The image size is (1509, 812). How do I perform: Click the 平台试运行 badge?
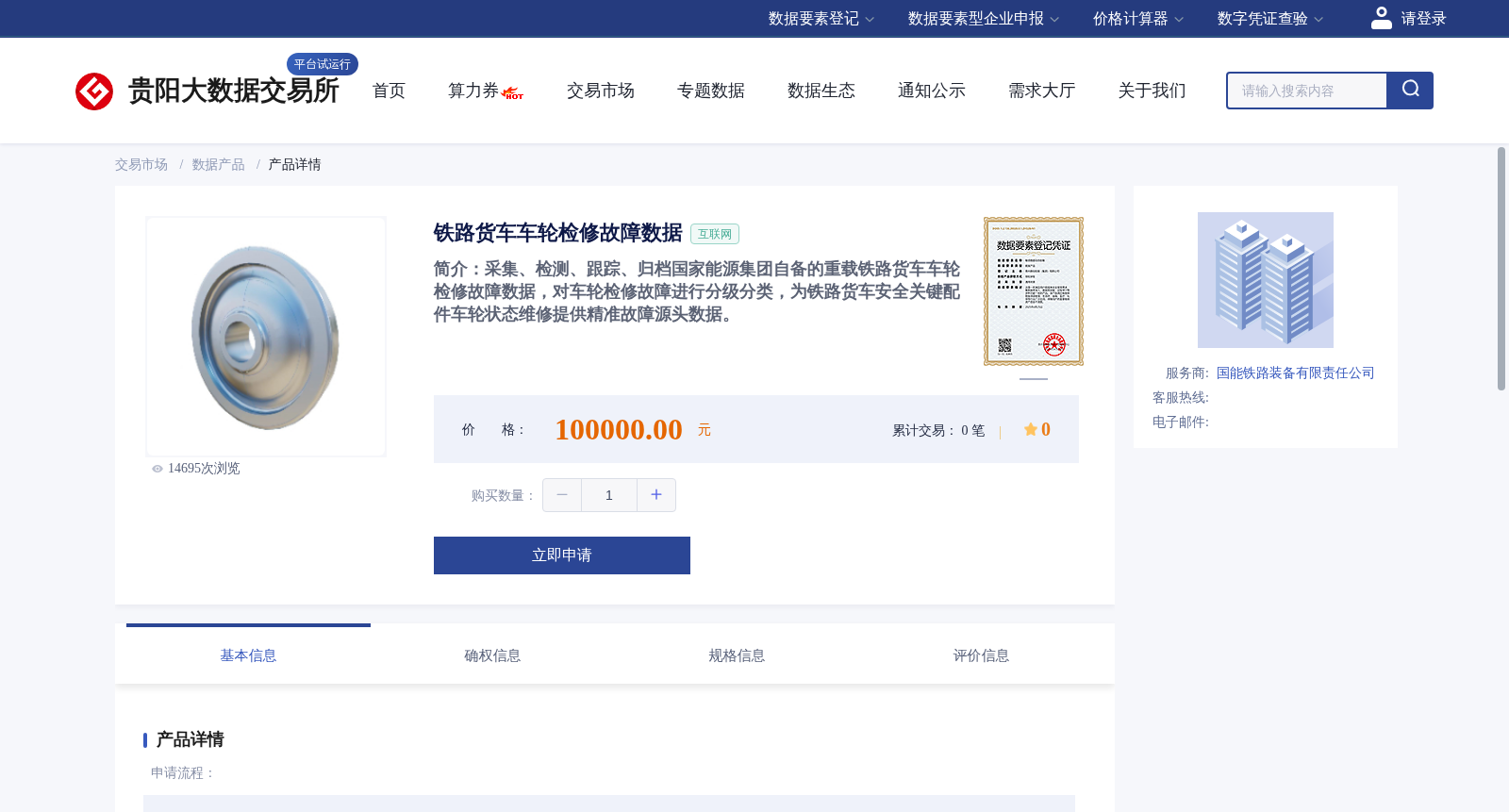(323, 64)
